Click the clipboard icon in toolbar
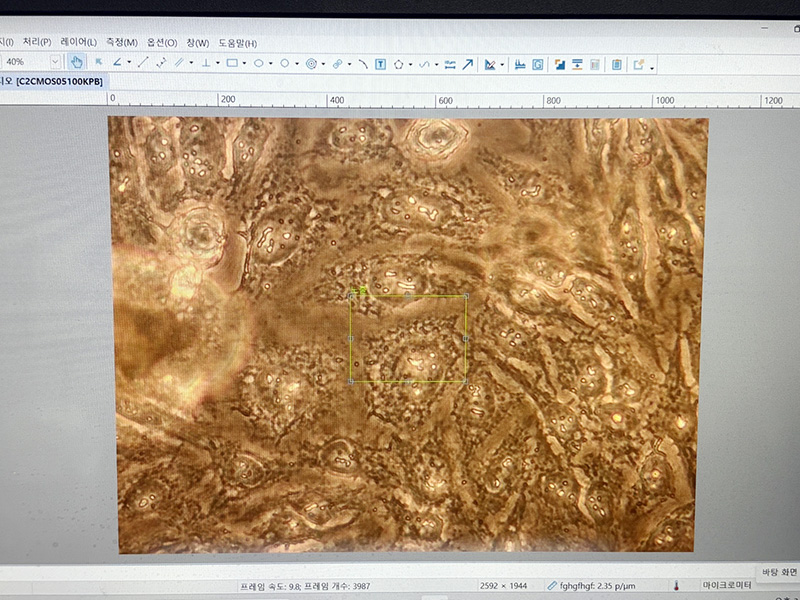 (617, 64)
